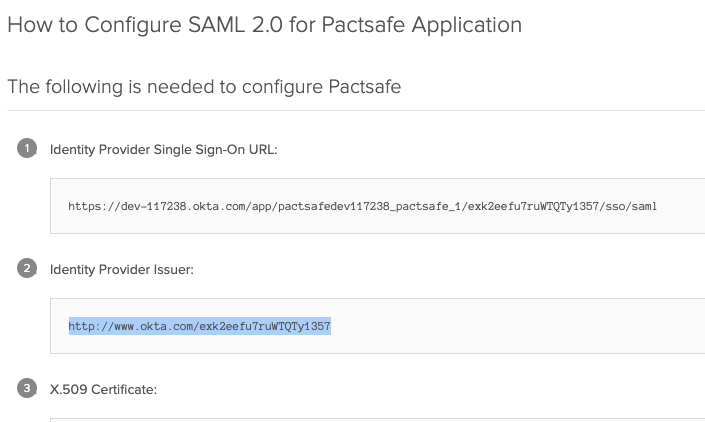Click the word 'Pactsafe' in the subheading

[x=365, y=87]
